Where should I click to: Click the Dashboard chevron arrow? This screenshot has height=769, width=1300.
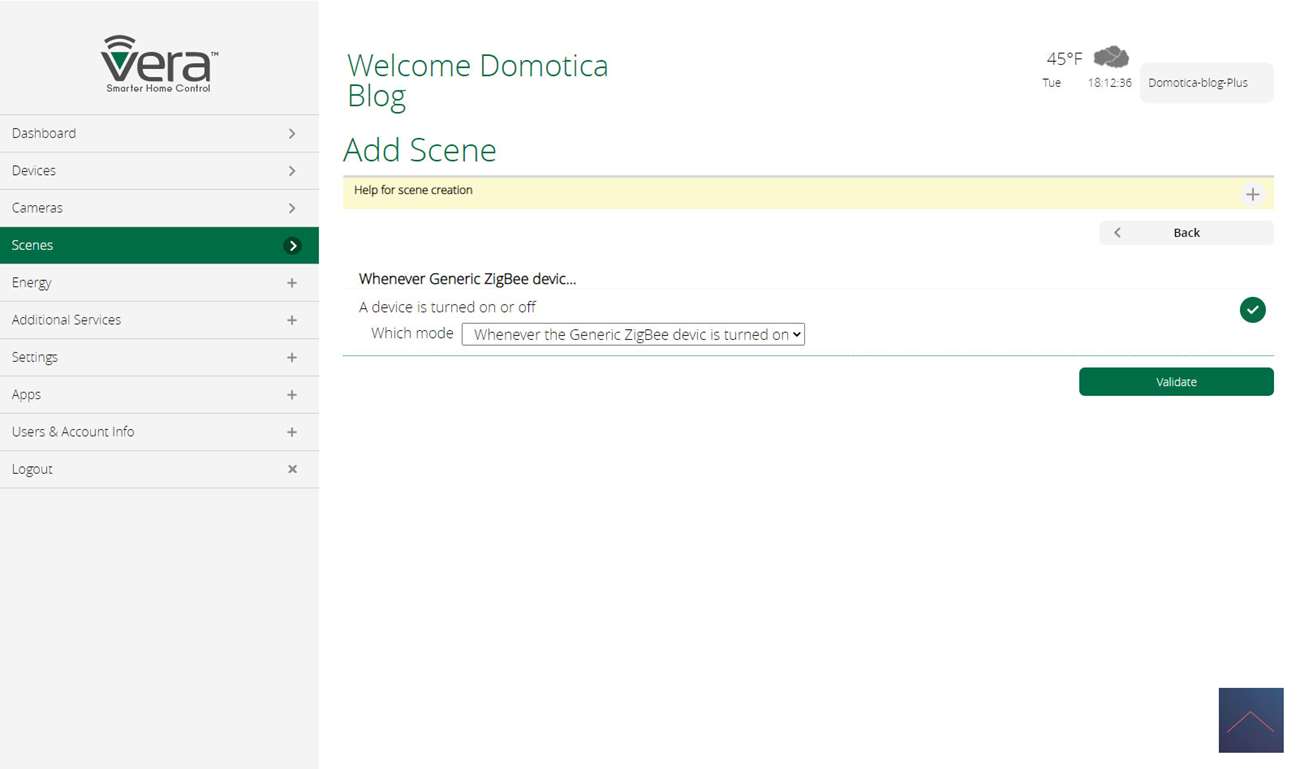(x=292, y=133)
